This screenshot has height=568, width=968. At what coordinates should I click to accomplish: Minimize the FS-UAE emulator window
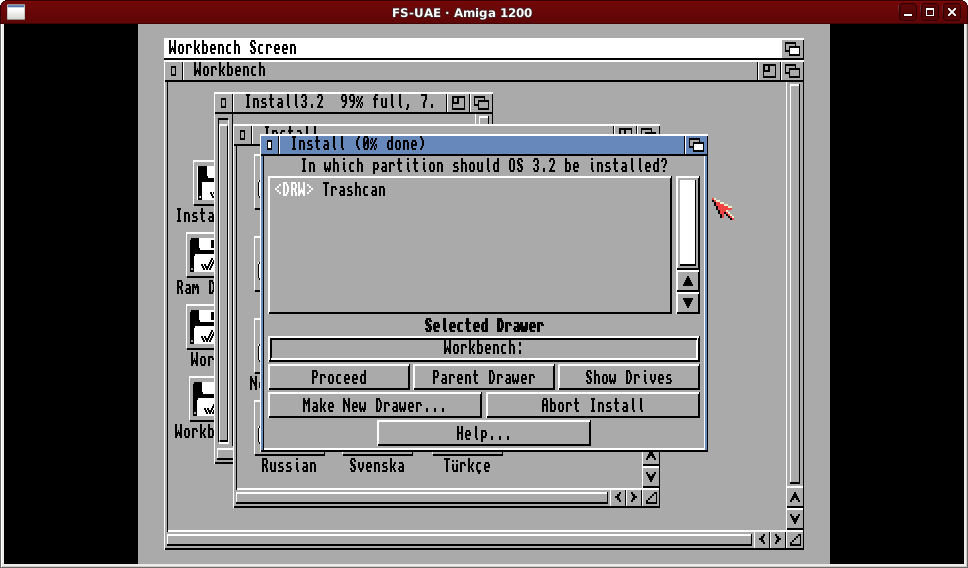(908, 12)
